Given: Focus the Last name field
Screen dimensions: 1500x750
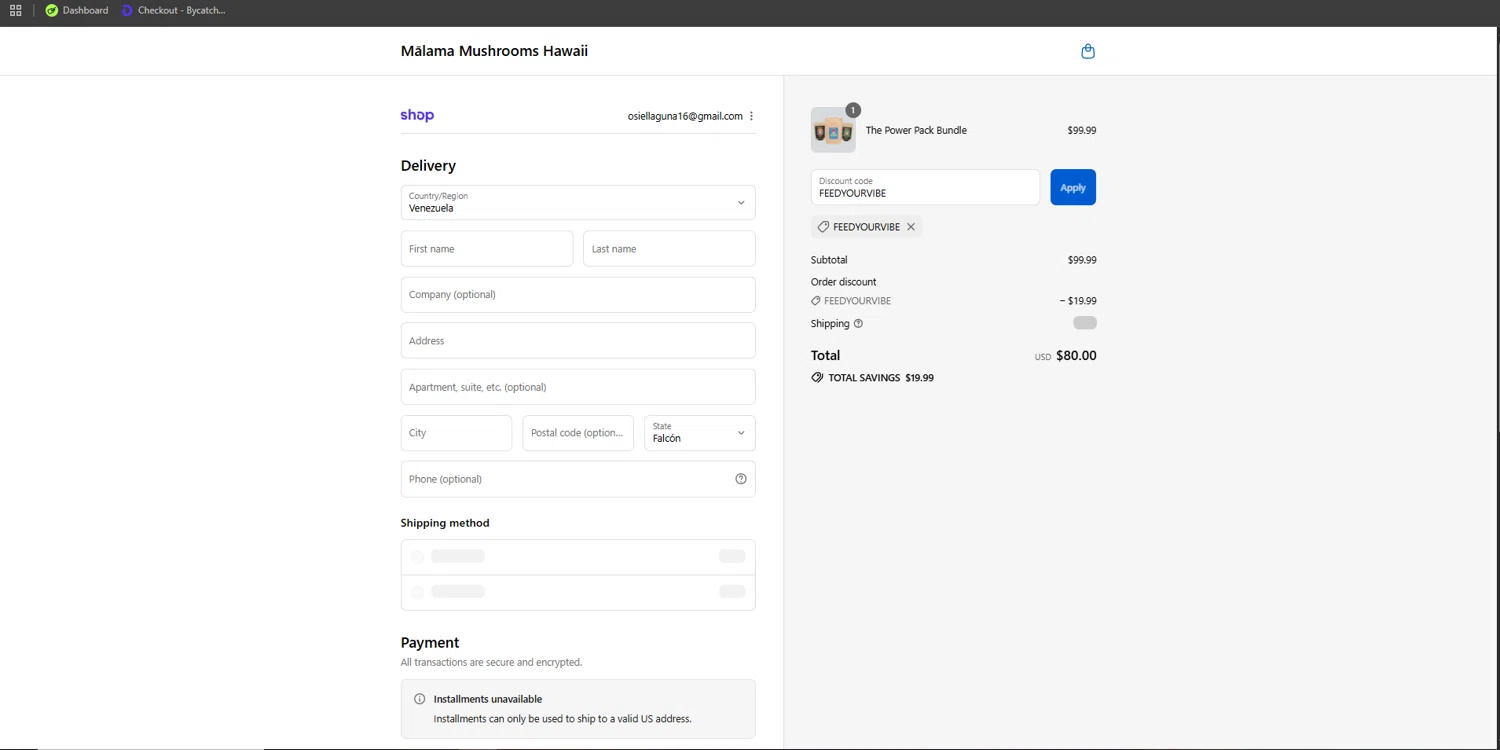Looking at the screenshot, I should coord(669,249).
